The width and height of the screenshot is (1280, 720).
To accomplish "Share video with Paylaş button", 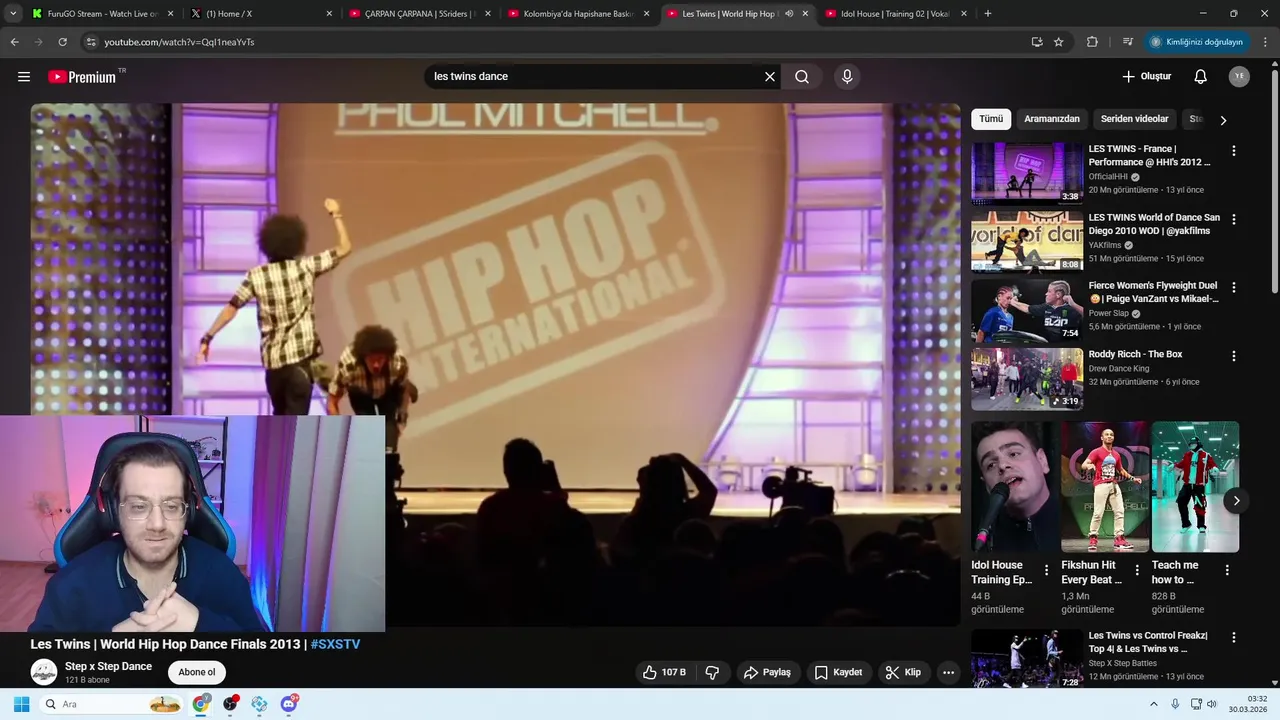I will (767, 673).
